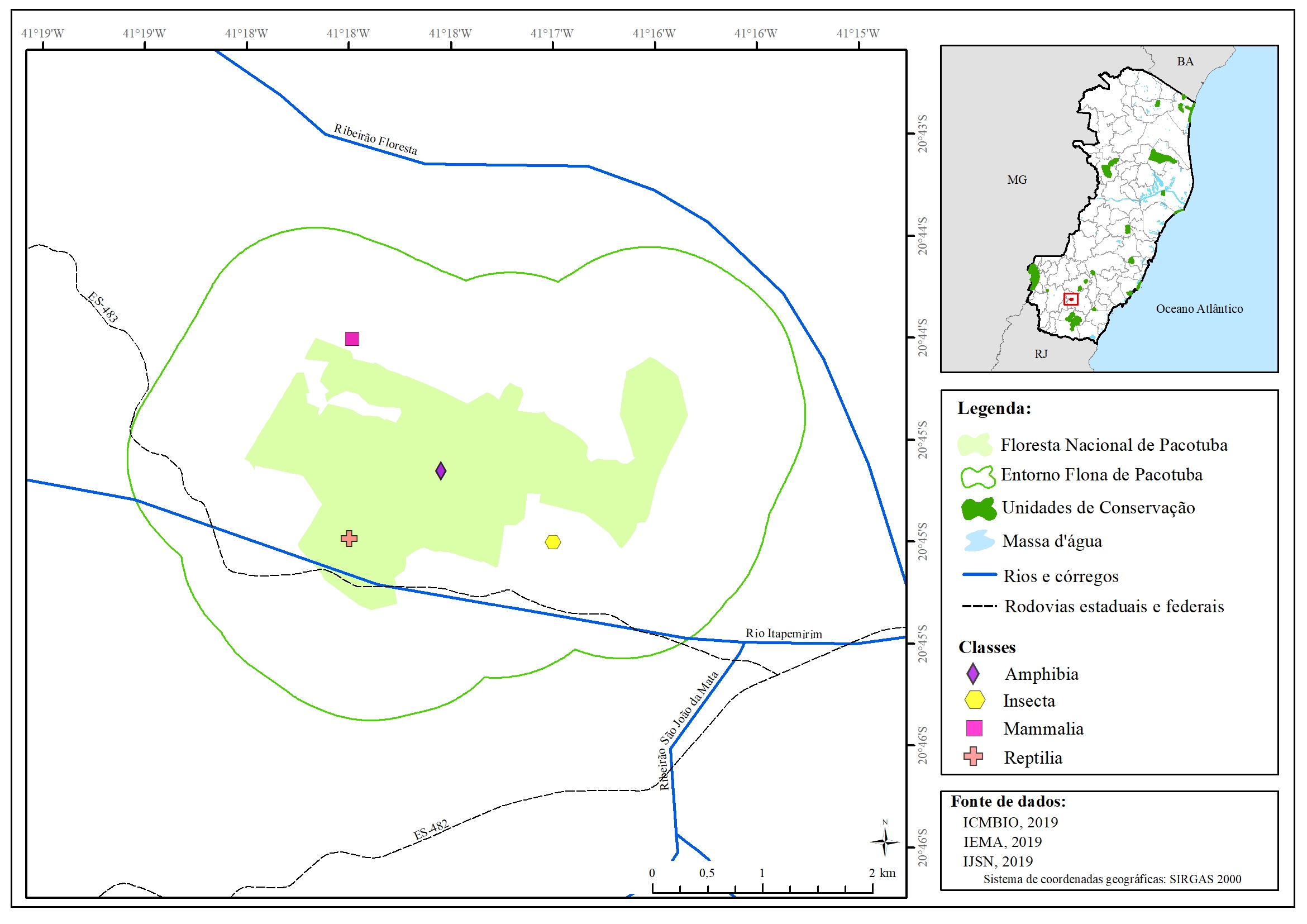
Task: Click the Floresta Nacional de Pacotuba legend swatch
Action: point(975,445)
